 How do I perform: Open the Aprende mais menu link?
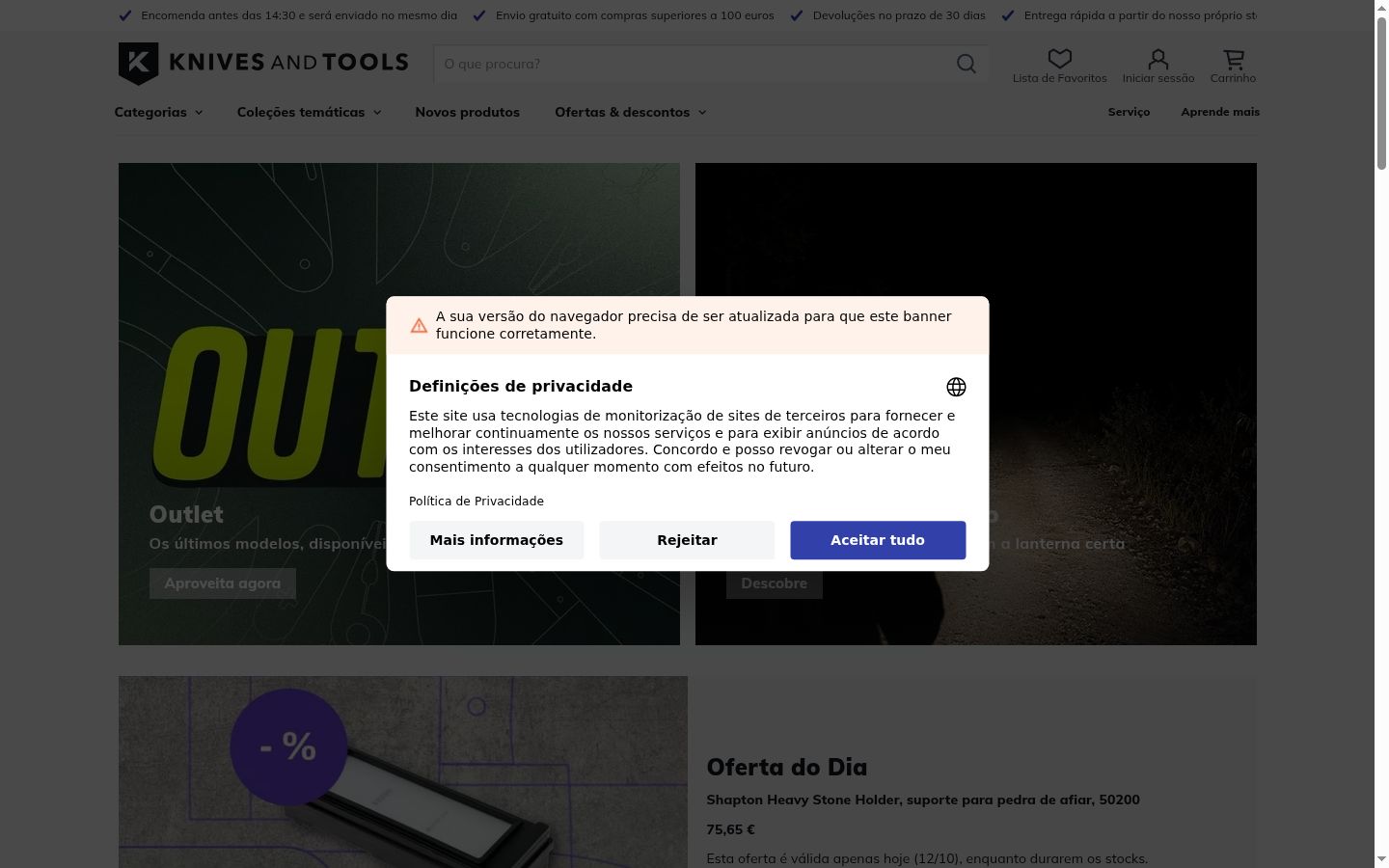1220,112
